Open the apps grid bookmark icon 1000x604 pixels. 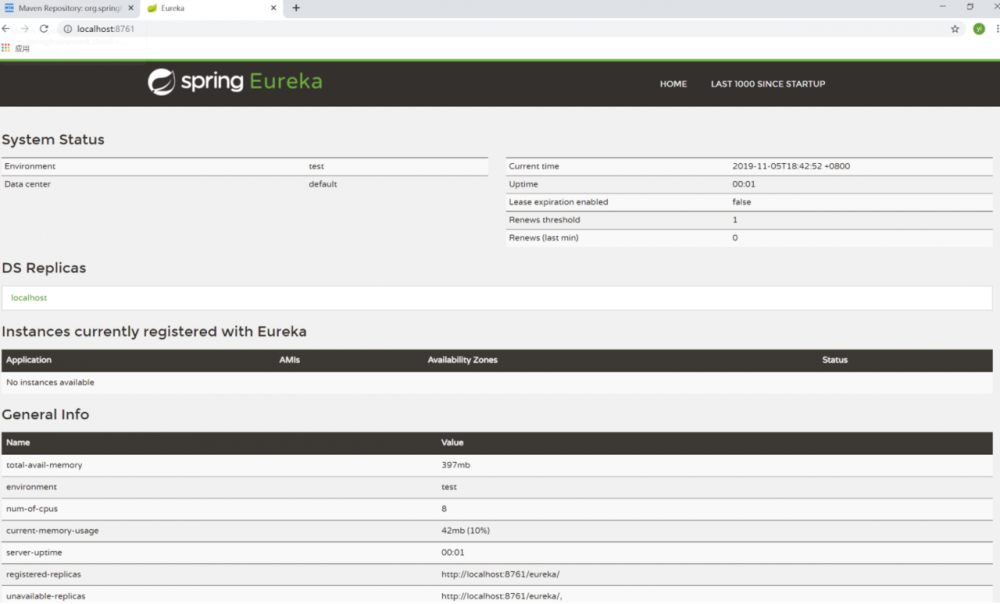click(6, 48)
